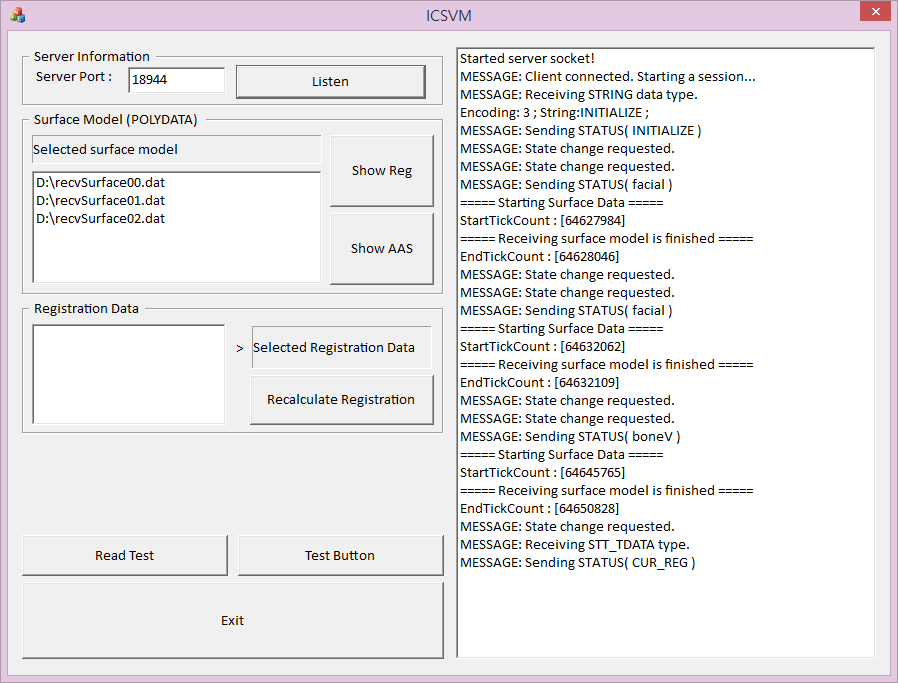This screenshot has width=898, height=683.
Task: Choose D:\recvSurface02.dat from surface list
Action: (100, 218)
